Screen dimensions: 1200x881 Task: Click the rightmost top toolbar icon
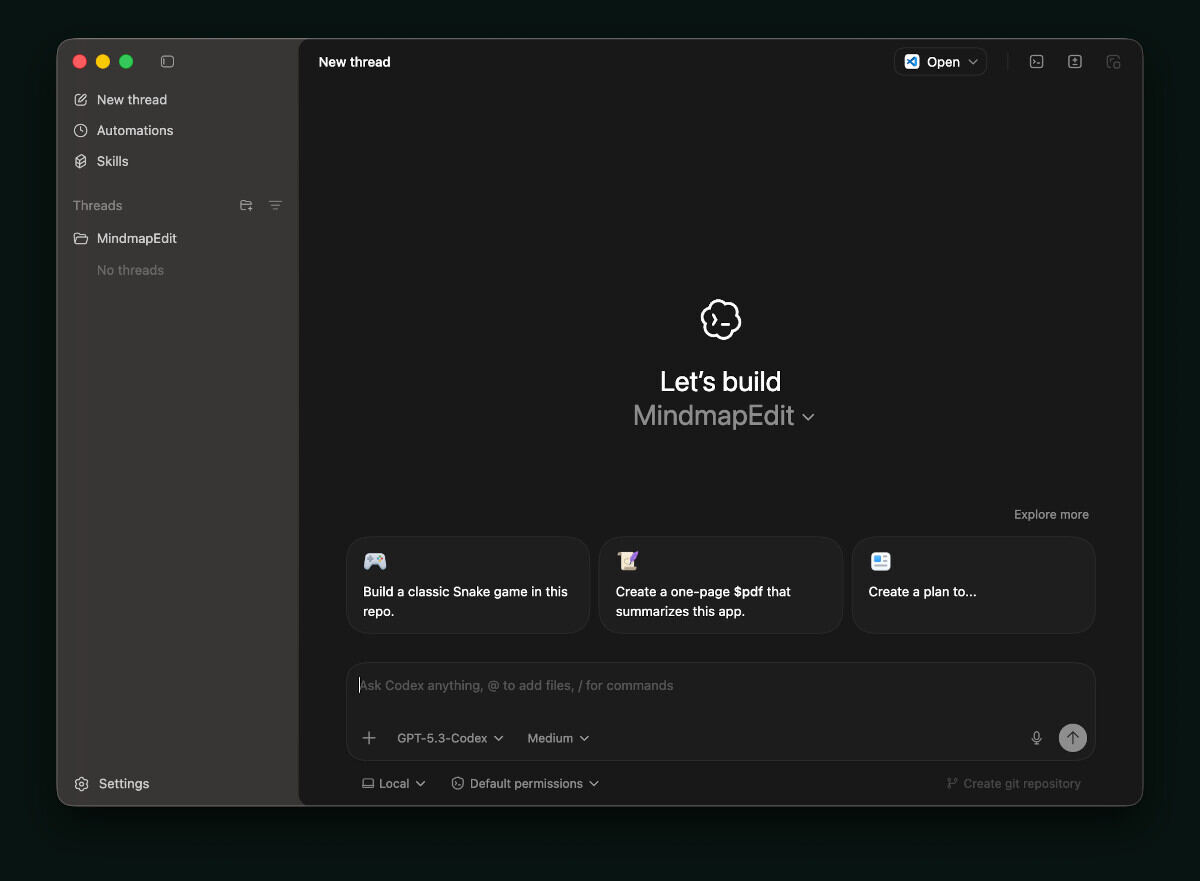(x=1113, y=62)
